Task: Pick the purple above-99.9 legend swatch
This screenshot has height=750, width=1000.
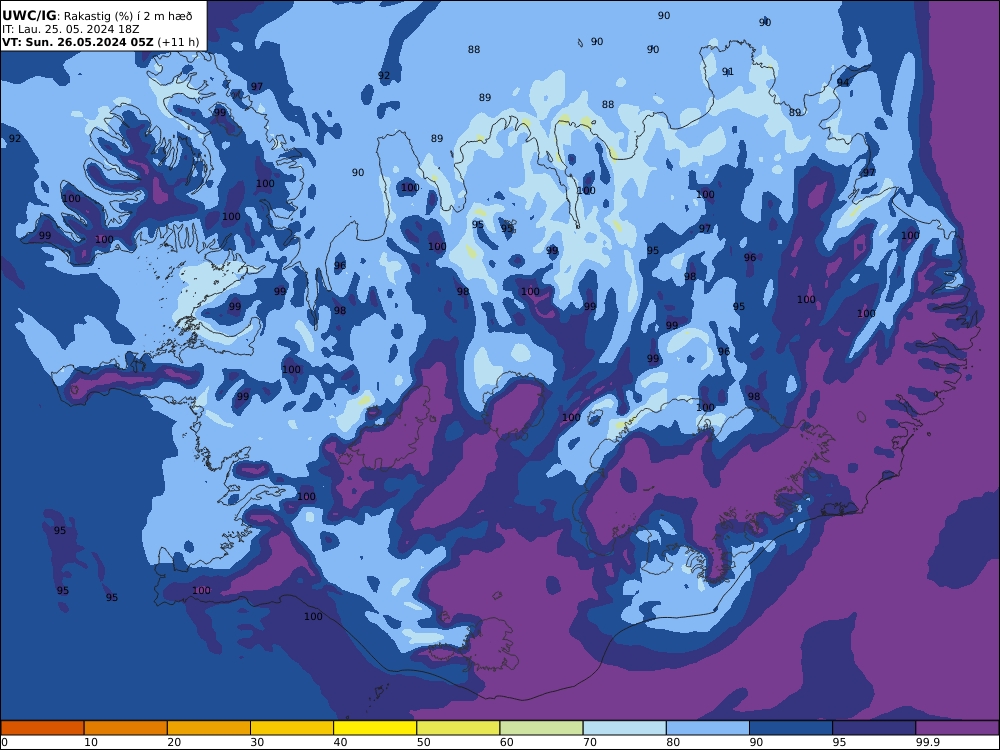Action: pyautogui.click(x=957, y=728)
